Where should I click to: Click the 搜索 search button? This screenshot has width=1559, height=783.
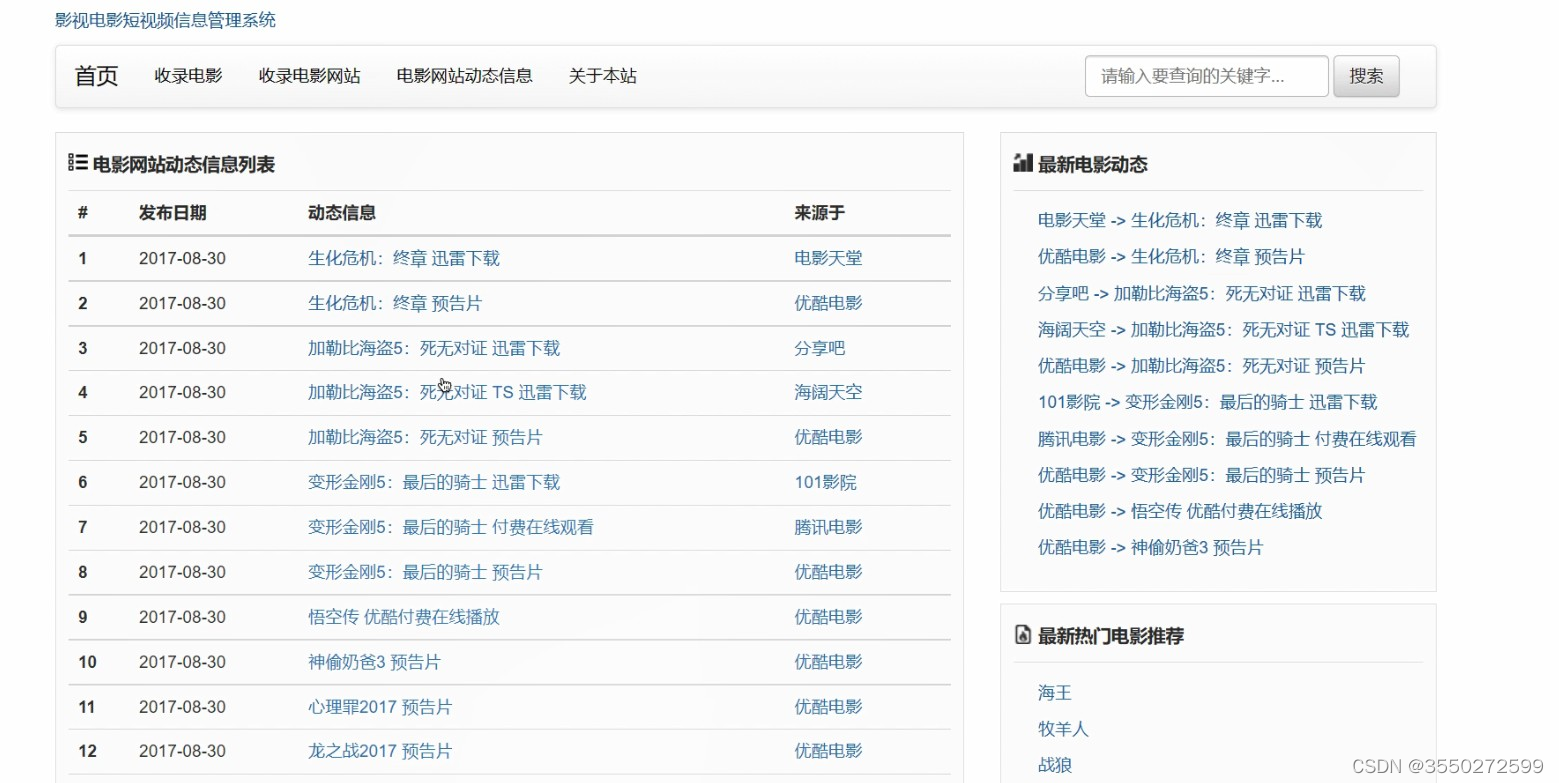click(x=1365, y=75)
